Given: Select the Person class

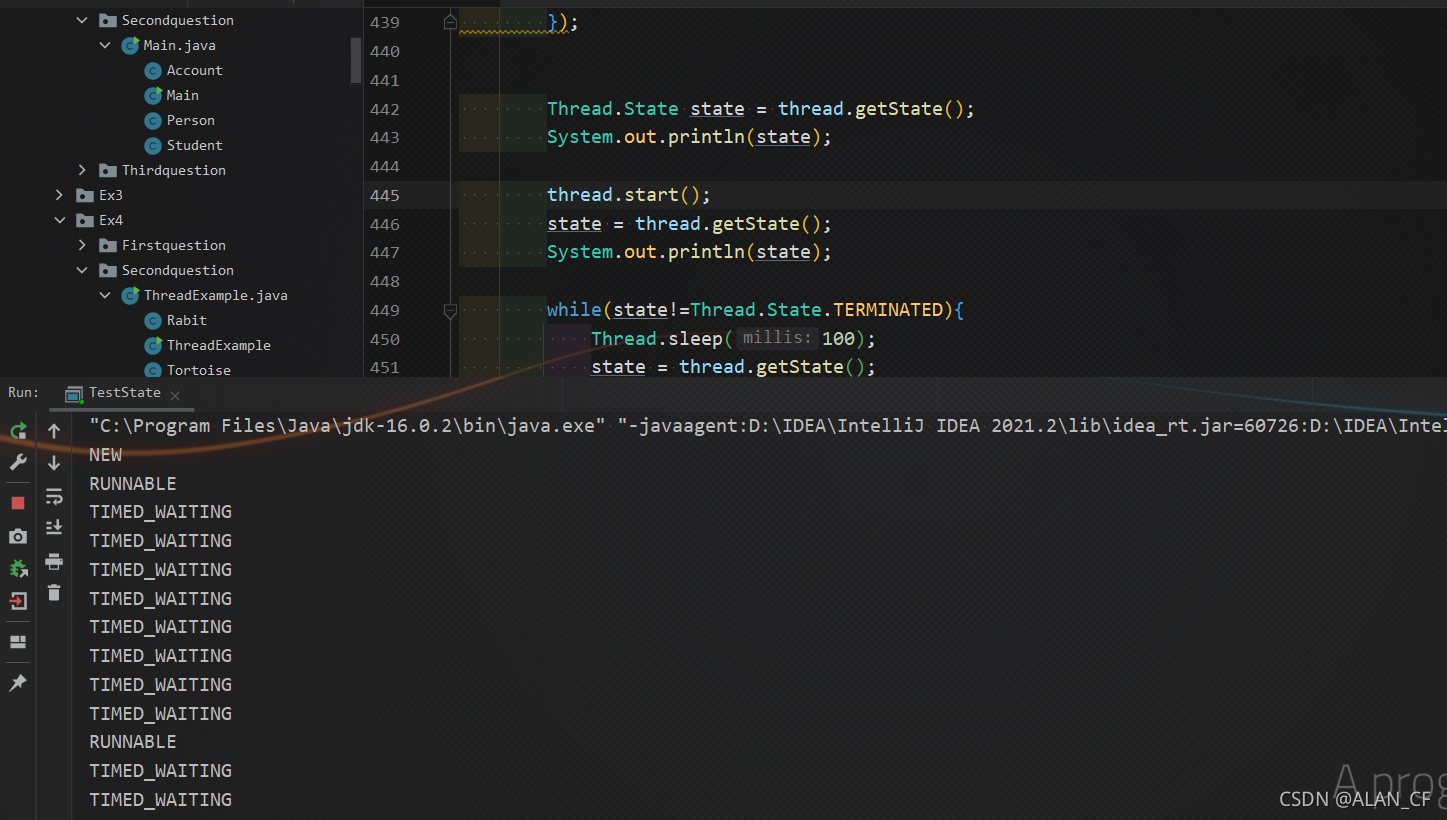Looking at the screenshot, I should pos(179,120).
